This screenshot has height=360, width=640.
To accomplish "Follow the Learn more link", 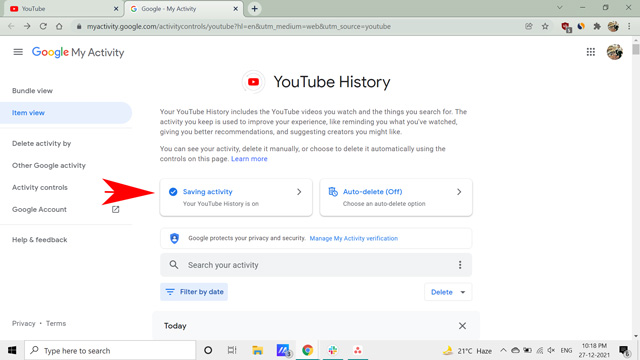I will (x=249, y=159).
